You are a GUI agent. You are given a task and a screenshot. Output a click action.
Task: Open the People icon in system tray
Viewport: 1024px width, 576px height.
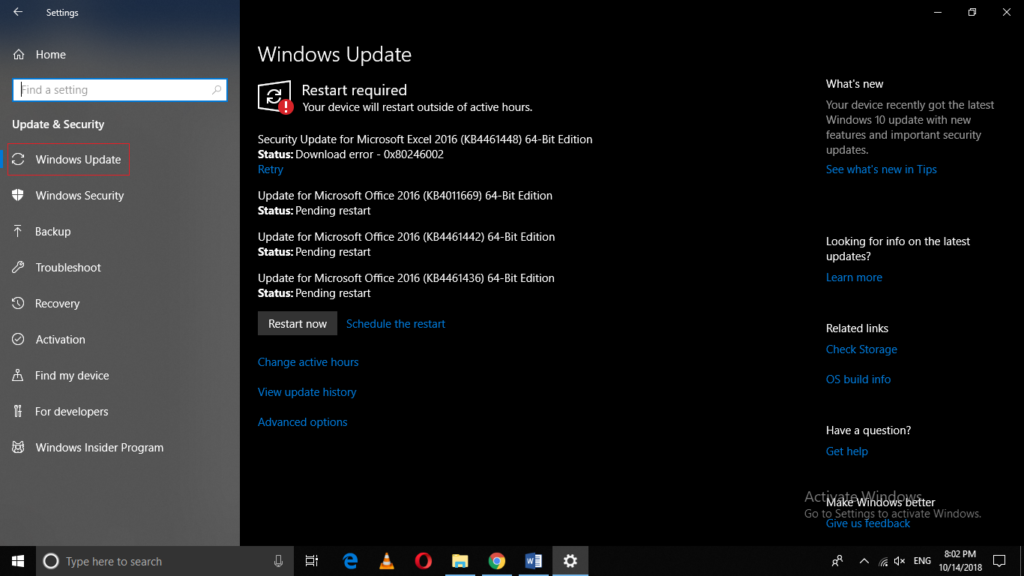tap(837, 561)
